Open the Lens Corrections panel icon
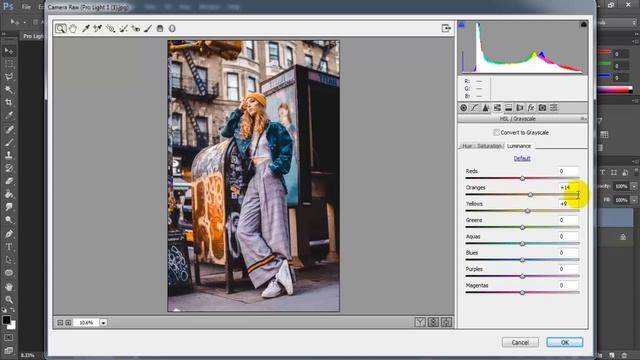 pos(520,108)
